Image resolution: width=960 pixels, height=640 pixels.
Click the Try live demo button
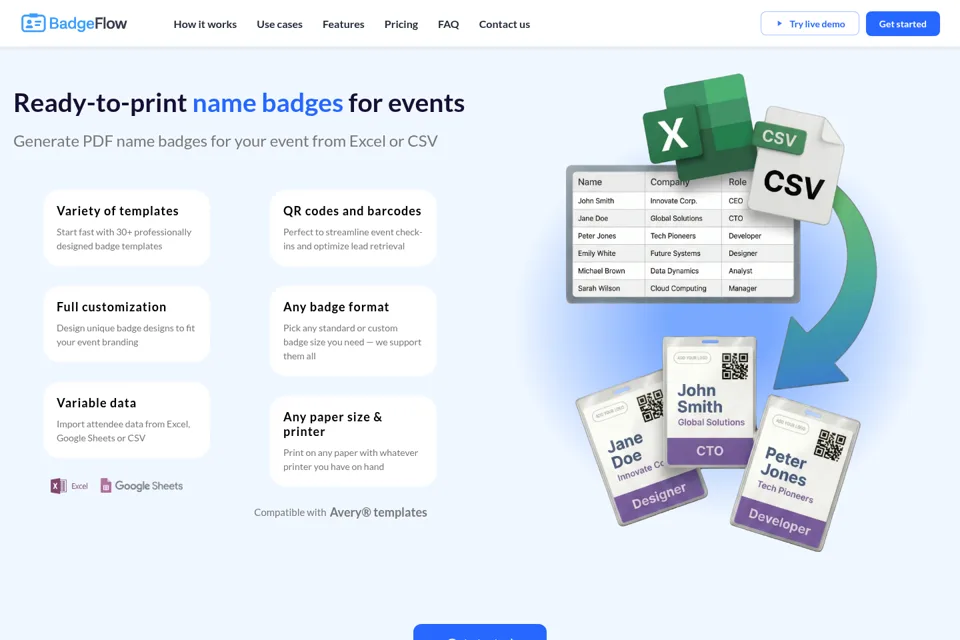pyautogui.click(x=809, y=24)
